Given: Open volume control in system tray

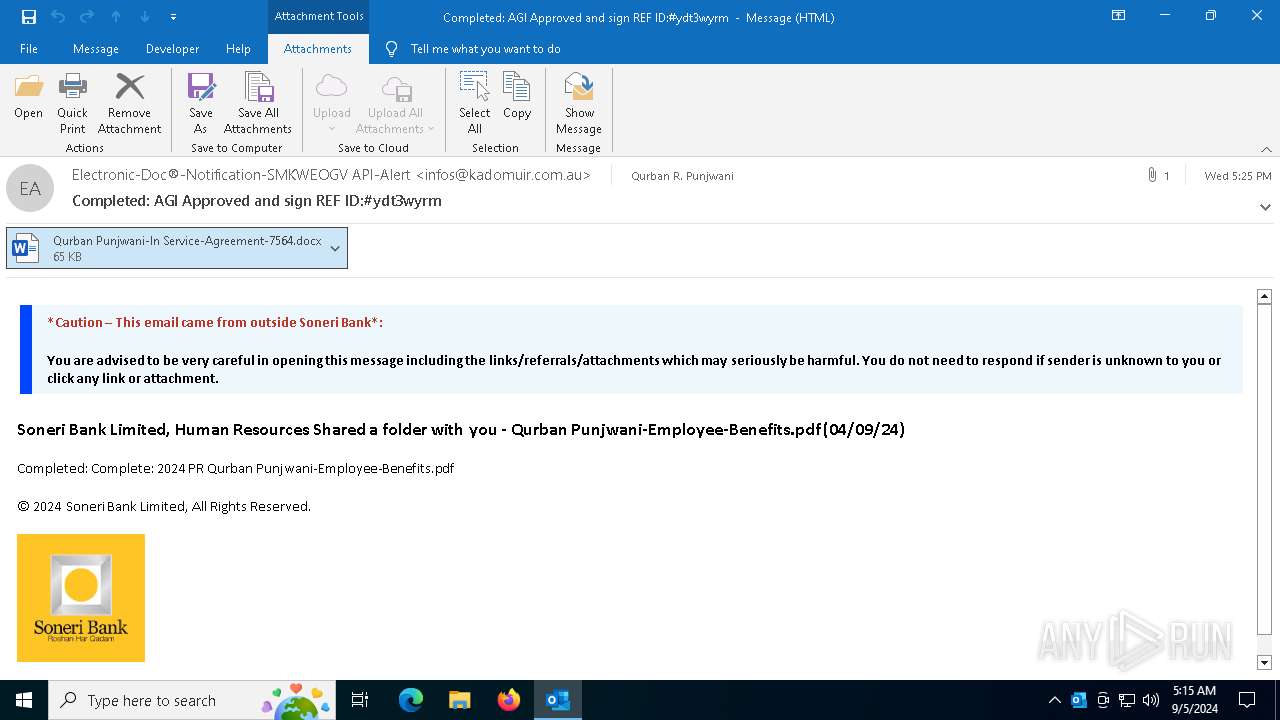Looking at the screenshot, I should [x=1151, y=700].
